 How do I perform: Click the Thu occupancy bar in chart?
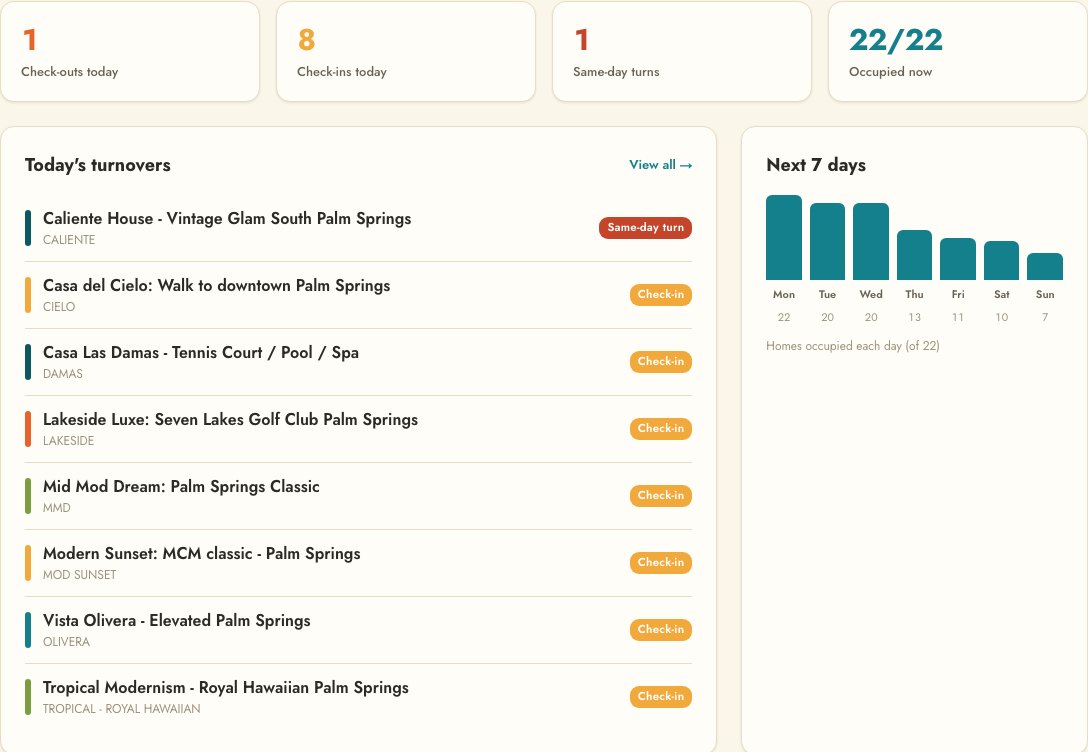click(x=915, y=255)
